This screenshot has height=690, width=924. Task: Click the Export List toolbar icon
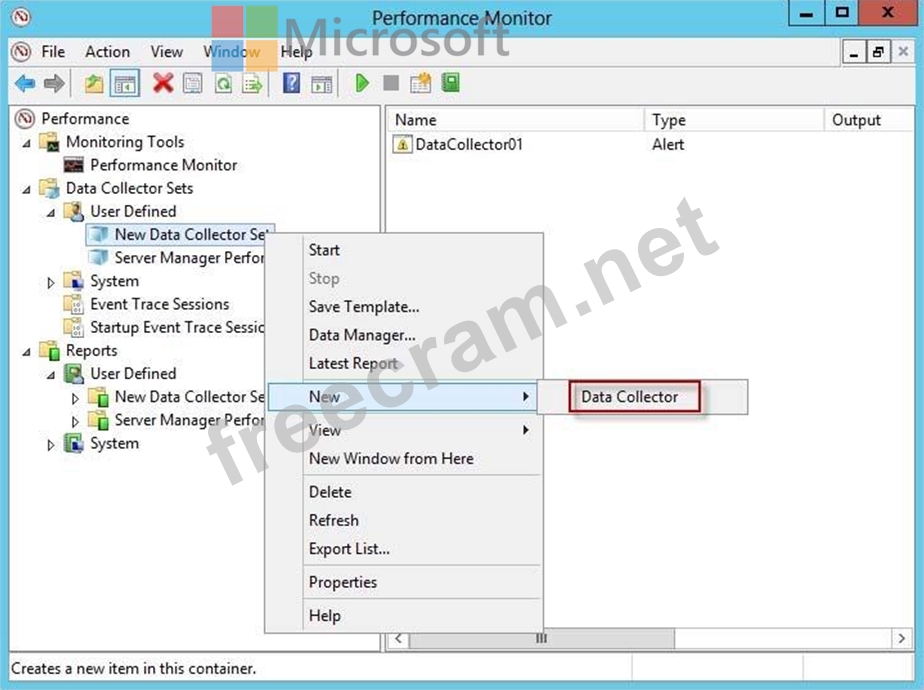(252, 84)
